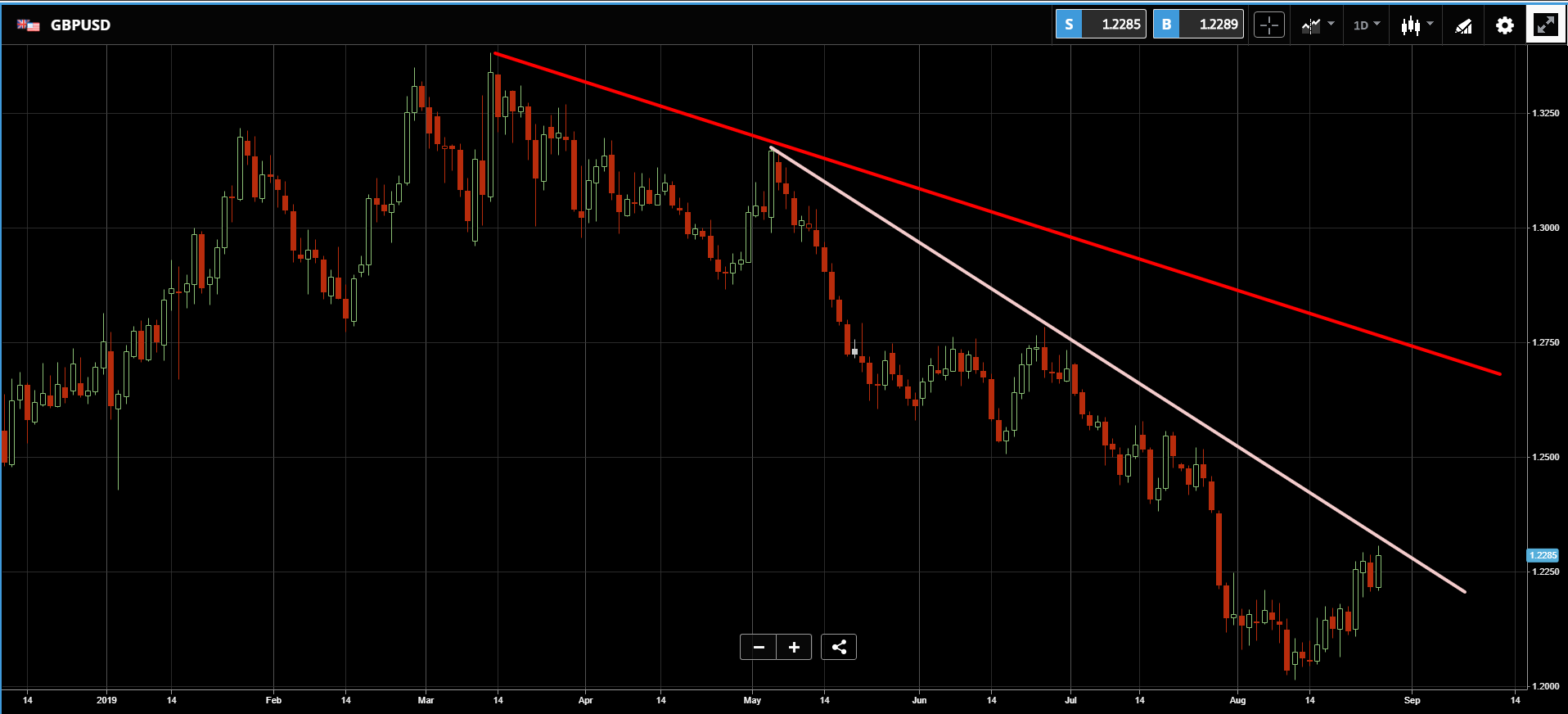The height and width of the screenshot is (714, 1568).
Task: Open the indicators dropdown
Action: coord(1318,25)
